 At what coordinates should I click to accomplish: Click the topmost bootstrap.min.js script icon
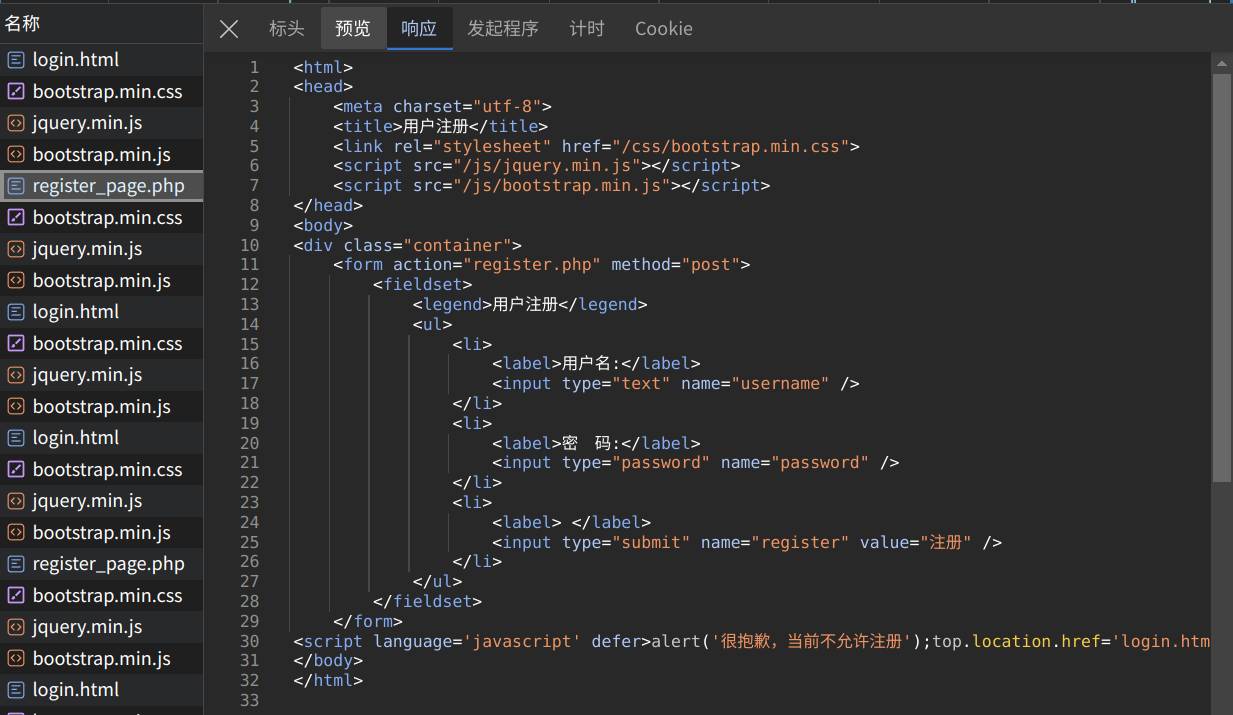16,155
